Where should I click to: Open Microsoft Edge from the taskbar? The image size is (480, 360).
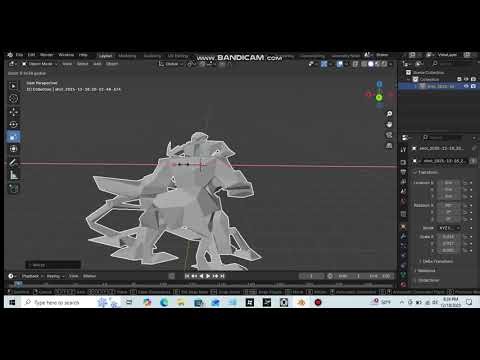click(x=164, y=302)
